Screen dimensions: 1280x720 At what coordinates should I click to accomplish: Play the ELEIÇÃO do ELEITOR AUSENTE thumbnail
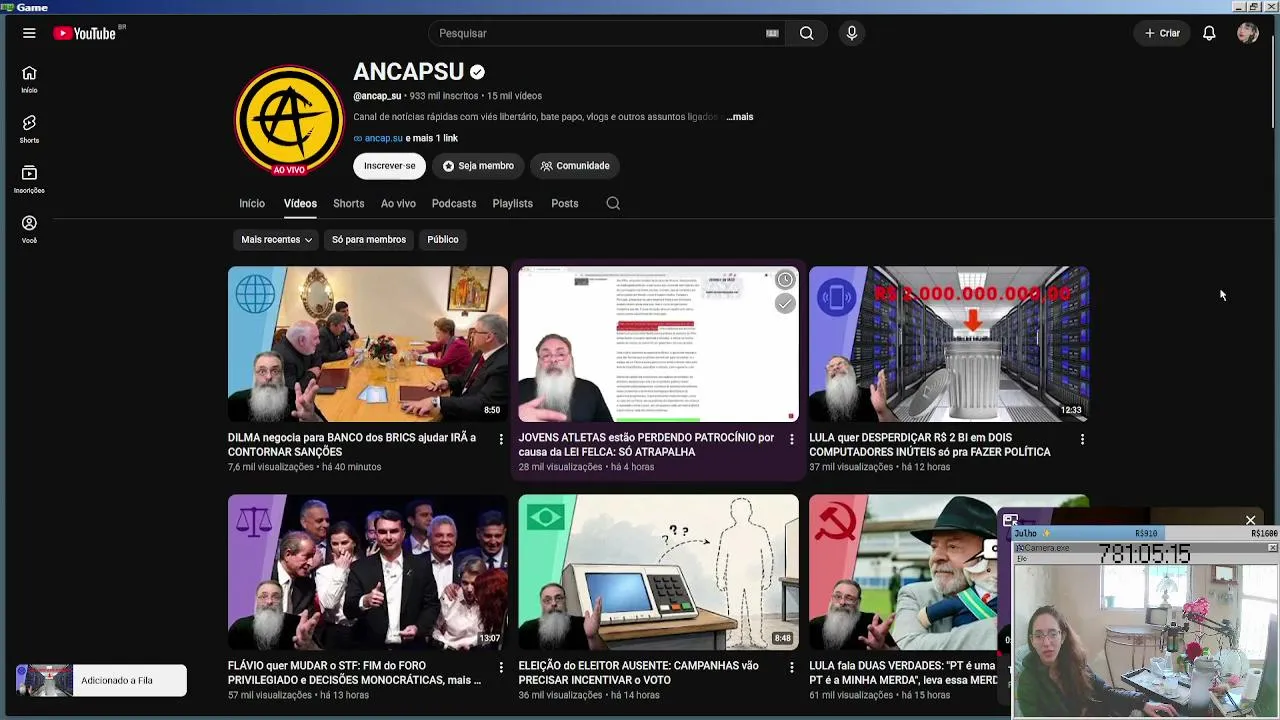pos(658,572)
